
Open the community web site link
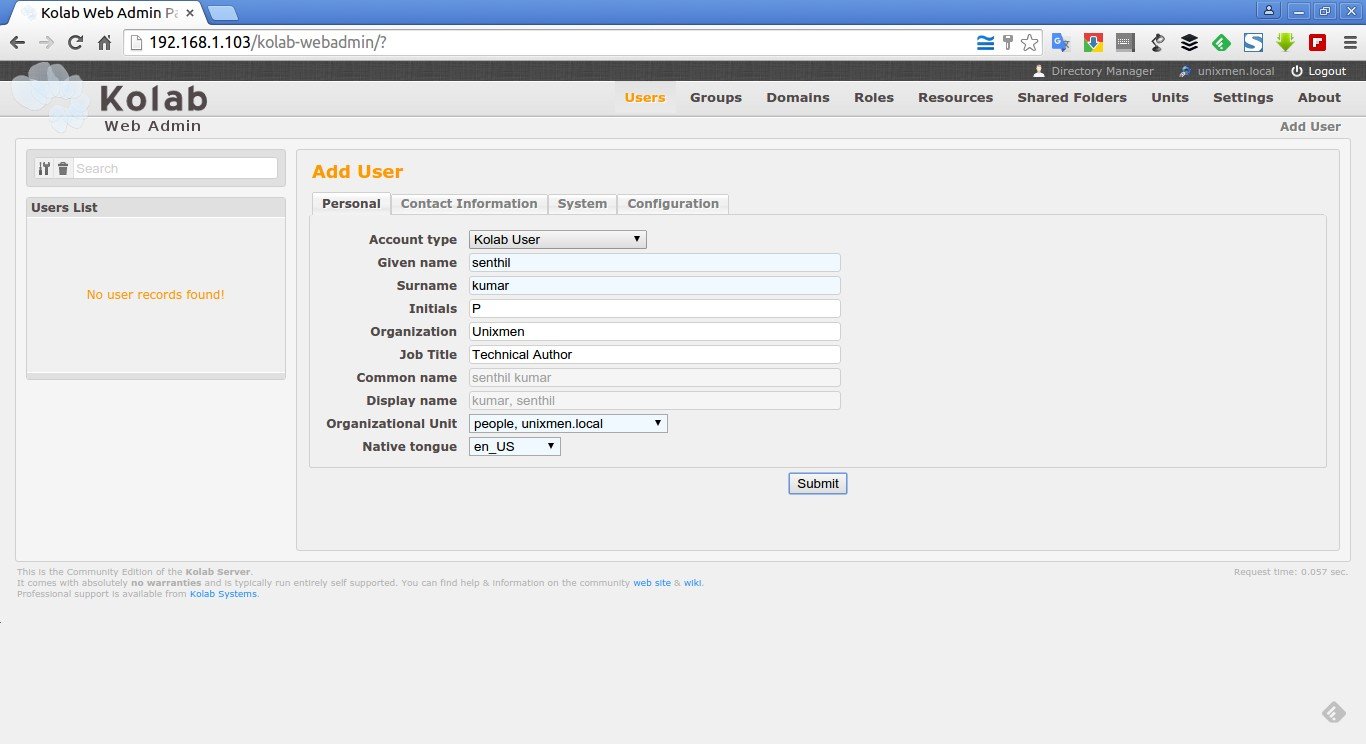point(652,583)
